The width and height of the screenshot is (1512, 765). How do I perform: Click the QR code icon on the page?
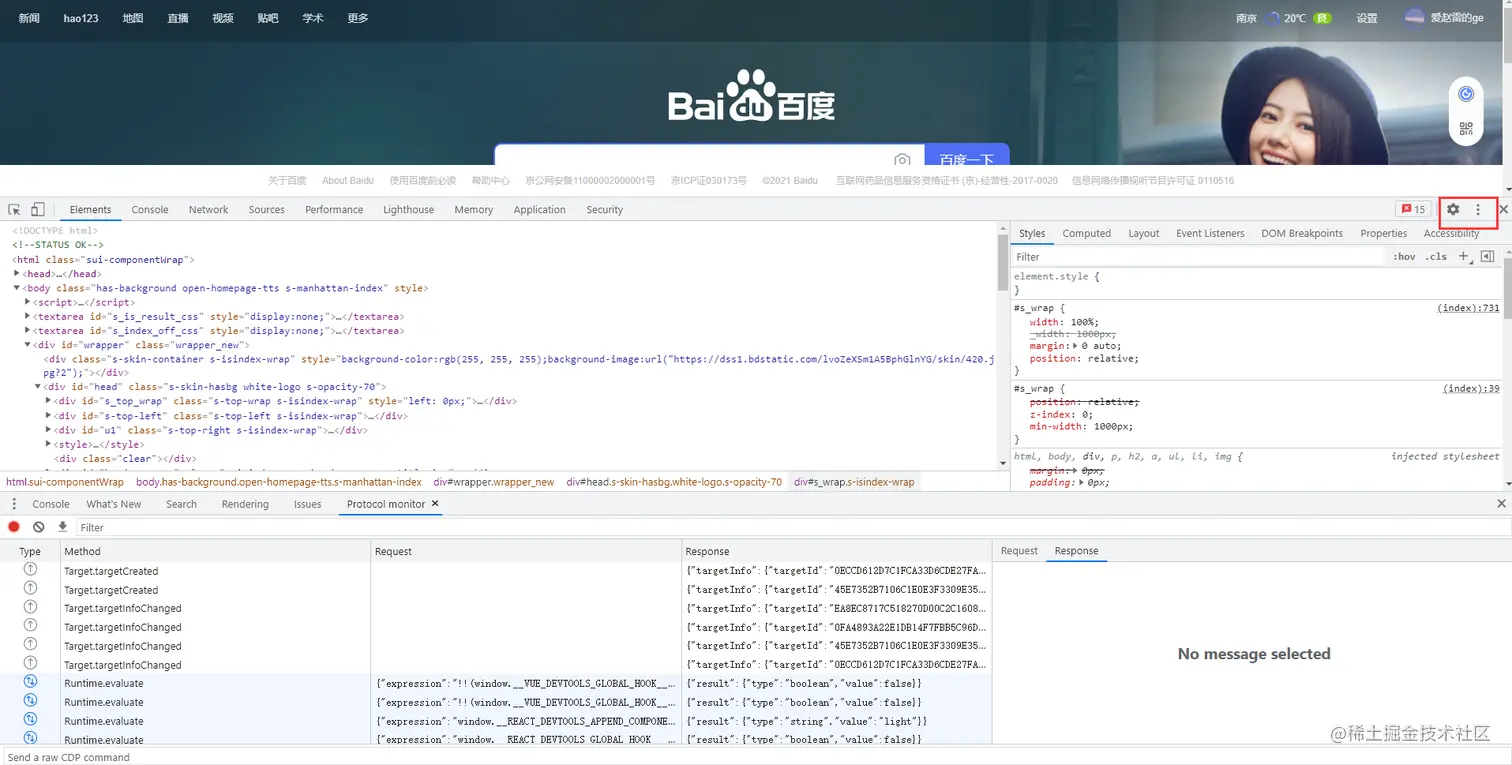coord(1466,129)
